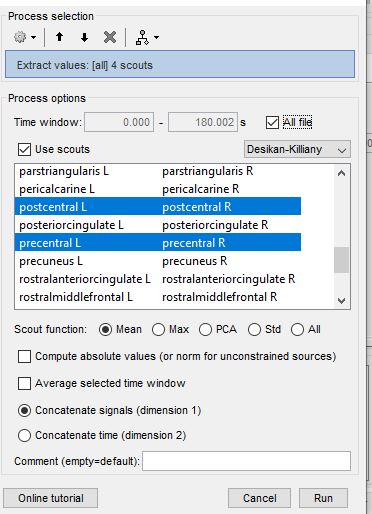
Task: Click scout list scroll up arrow
Action: pyautogui.click(x=341, y=173)
